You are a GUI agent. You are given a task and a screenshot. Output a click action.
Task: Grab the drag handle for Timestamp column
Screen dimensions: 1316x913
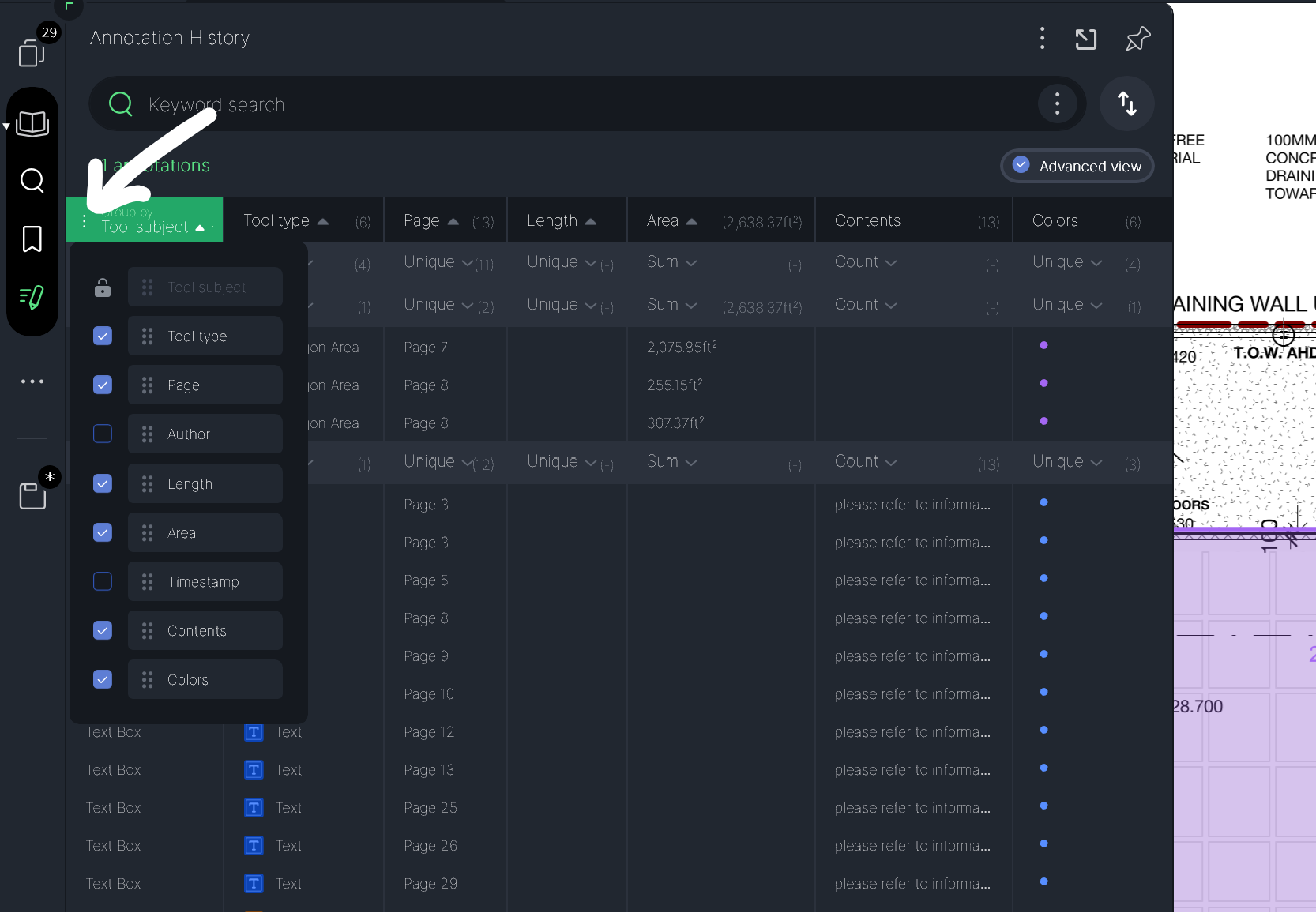tap(148, 582)
